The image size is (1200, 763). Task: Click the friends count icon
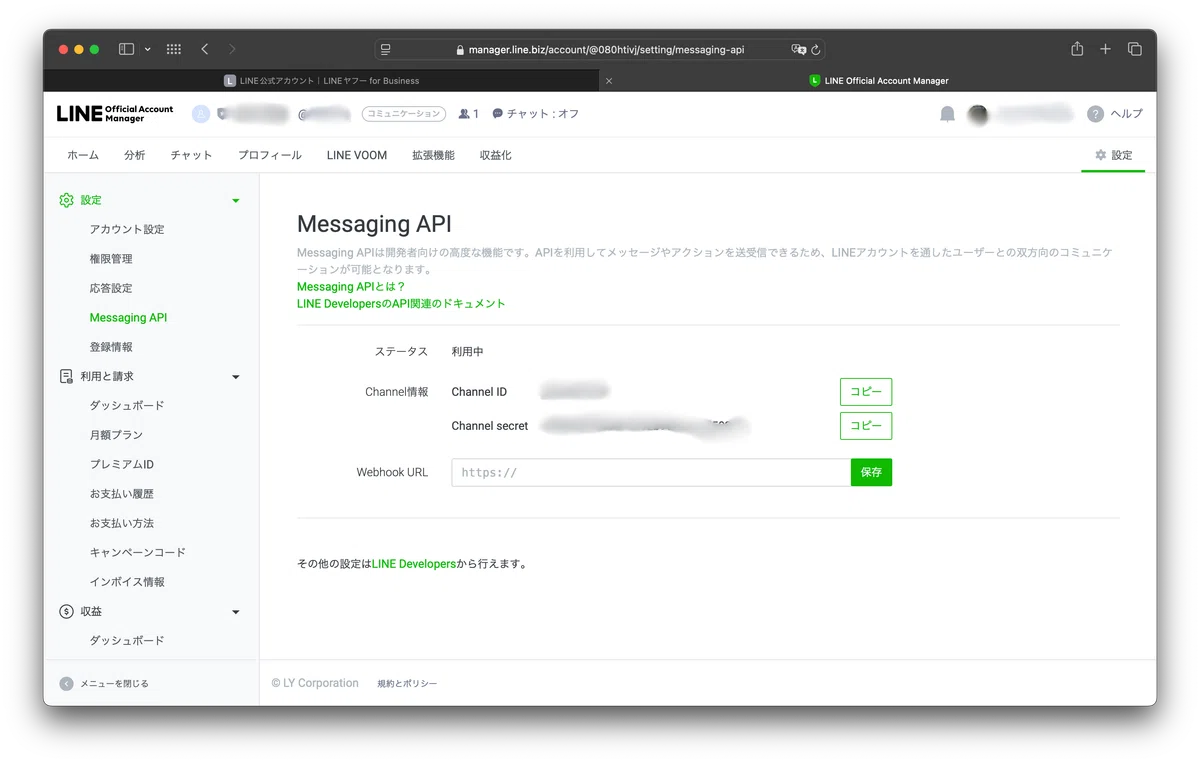click(x=464, y=114)
